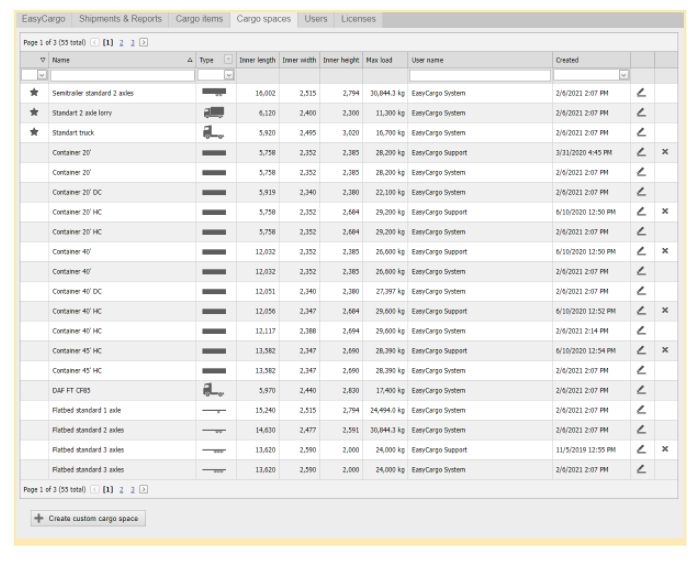The width and height of the screenshot is (700, 561).
Task: Open the favorites filter dropdown in first column
Action: point(41,75)
